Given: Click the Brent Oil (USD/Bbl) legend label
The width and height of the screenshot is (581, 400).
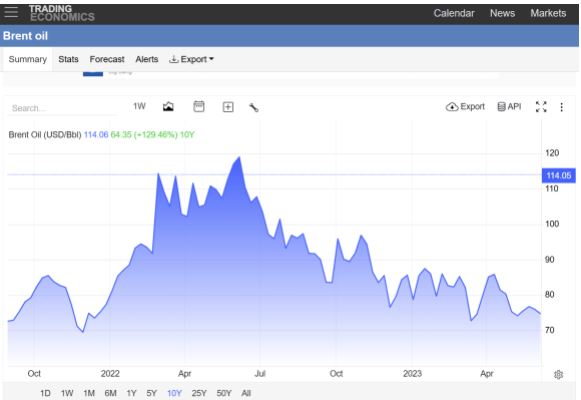Looking at the screenshot, I should click(45, 134).
